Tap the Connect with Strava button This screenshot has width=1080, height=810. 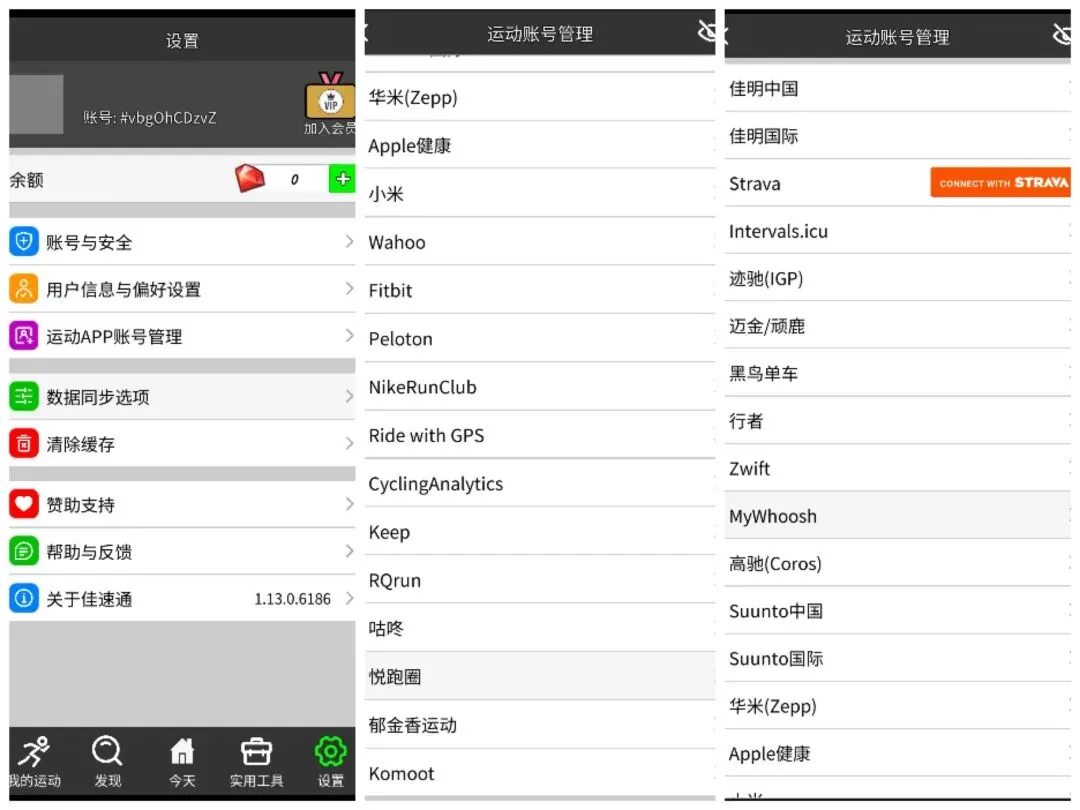tap(1001, 183)
